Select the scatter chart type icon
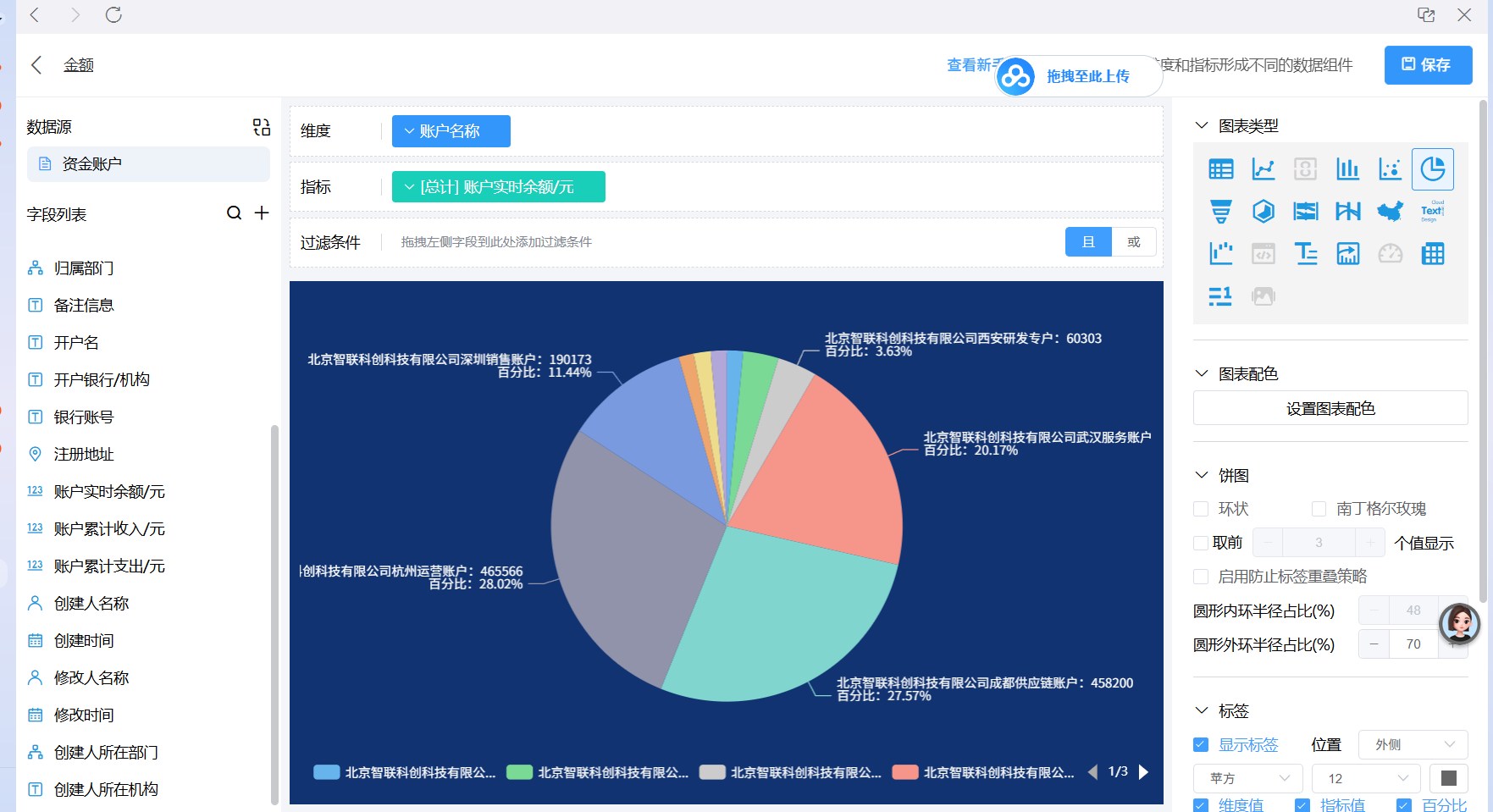The width and height of the screenshot is (1493, 812). [1390, 169]
